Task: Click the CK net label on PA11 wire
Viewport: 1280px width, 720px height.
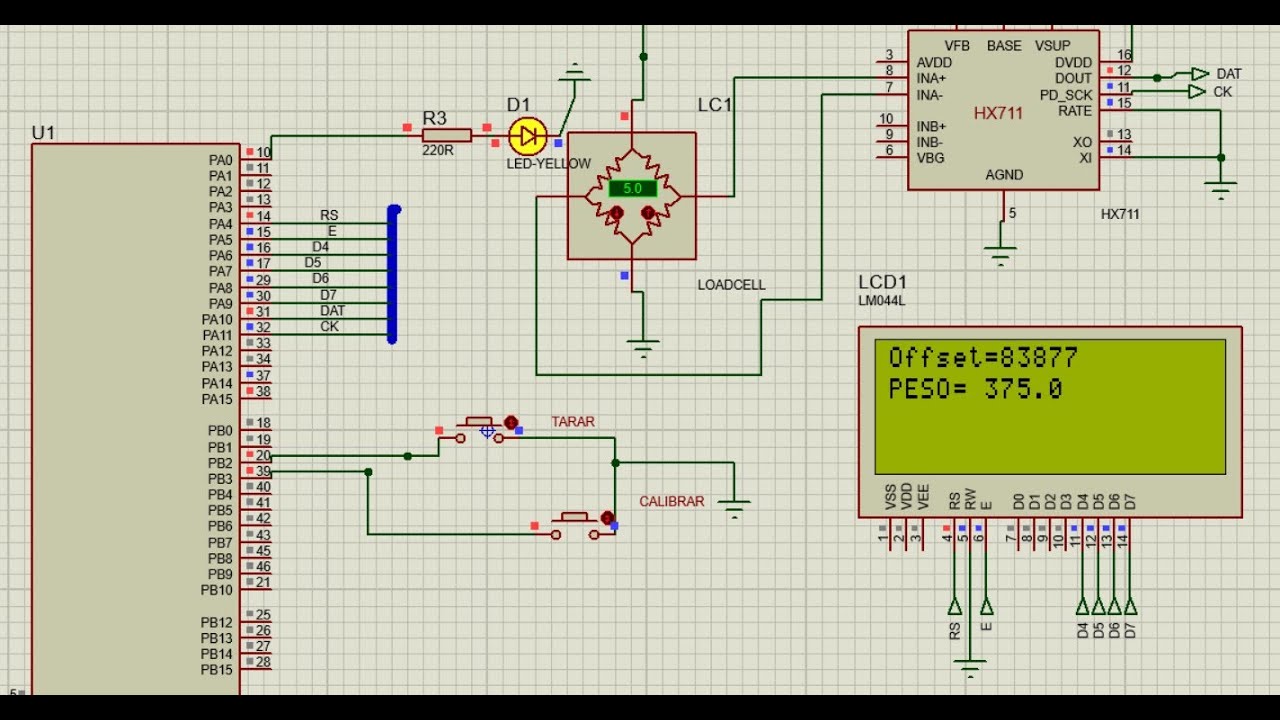Action: [329, 327]
